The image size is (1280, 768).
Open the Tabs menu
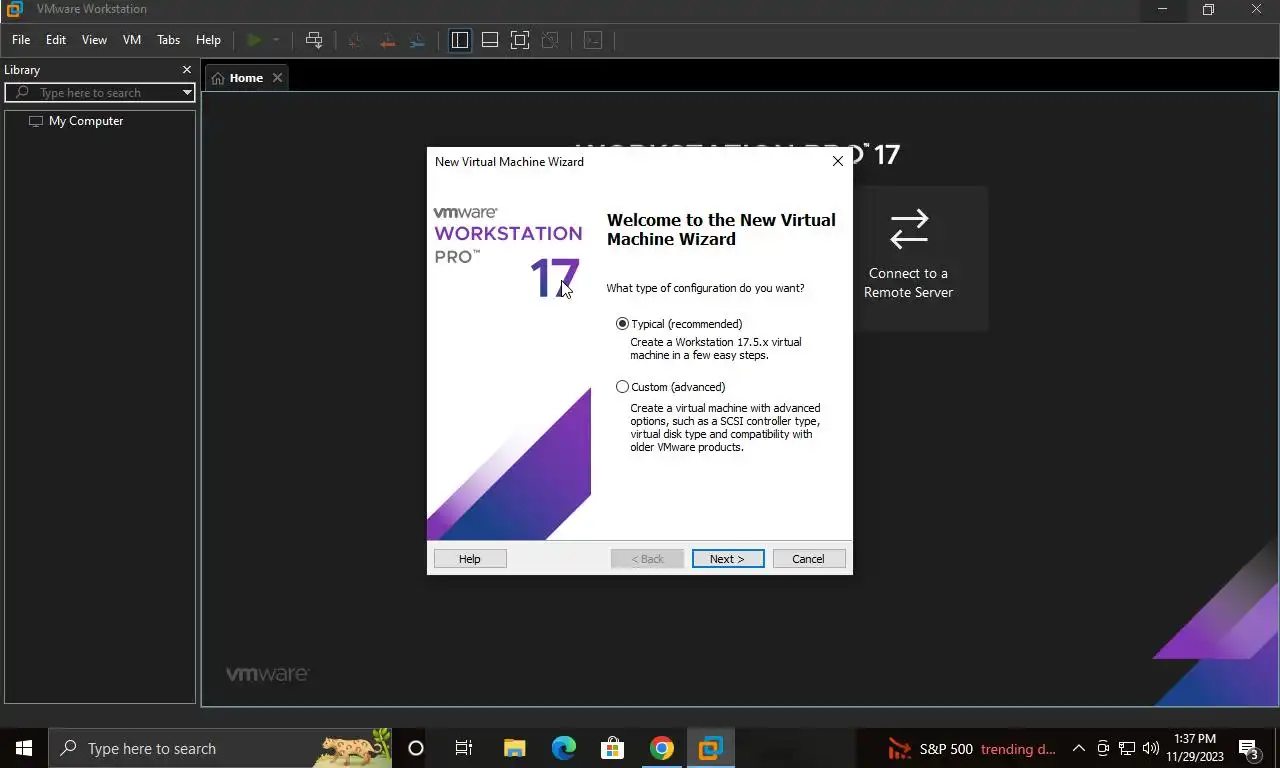[169, 40]
